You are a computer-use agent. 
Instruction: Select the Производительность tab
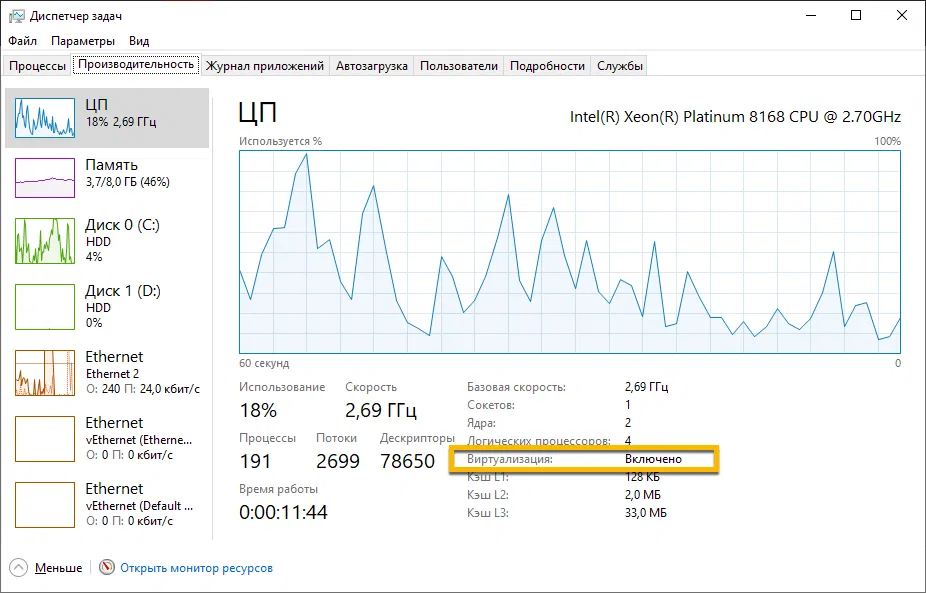(x=136, y=64)
